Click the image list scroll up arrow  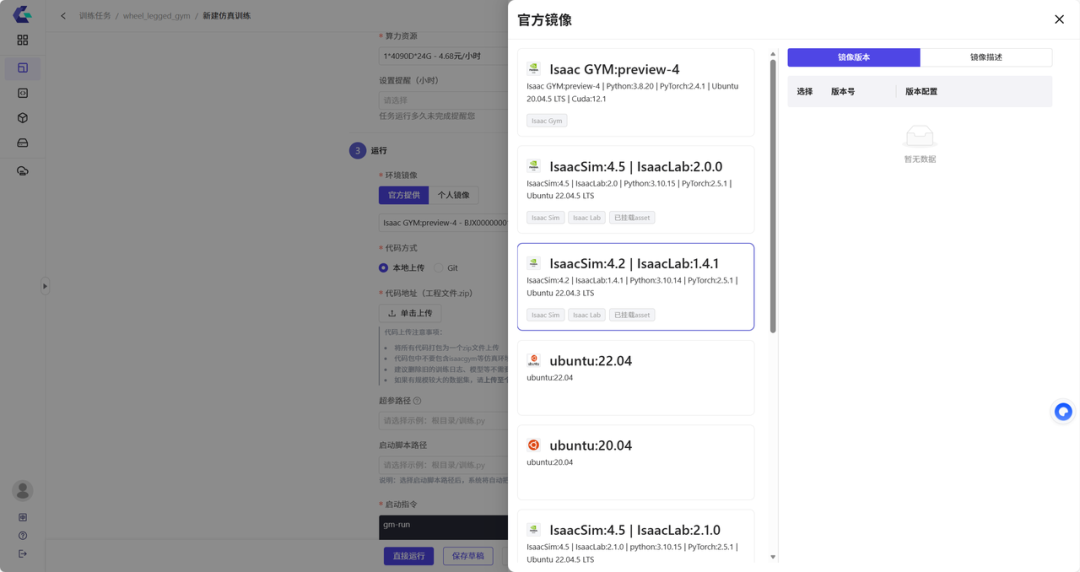click(773, 54)
